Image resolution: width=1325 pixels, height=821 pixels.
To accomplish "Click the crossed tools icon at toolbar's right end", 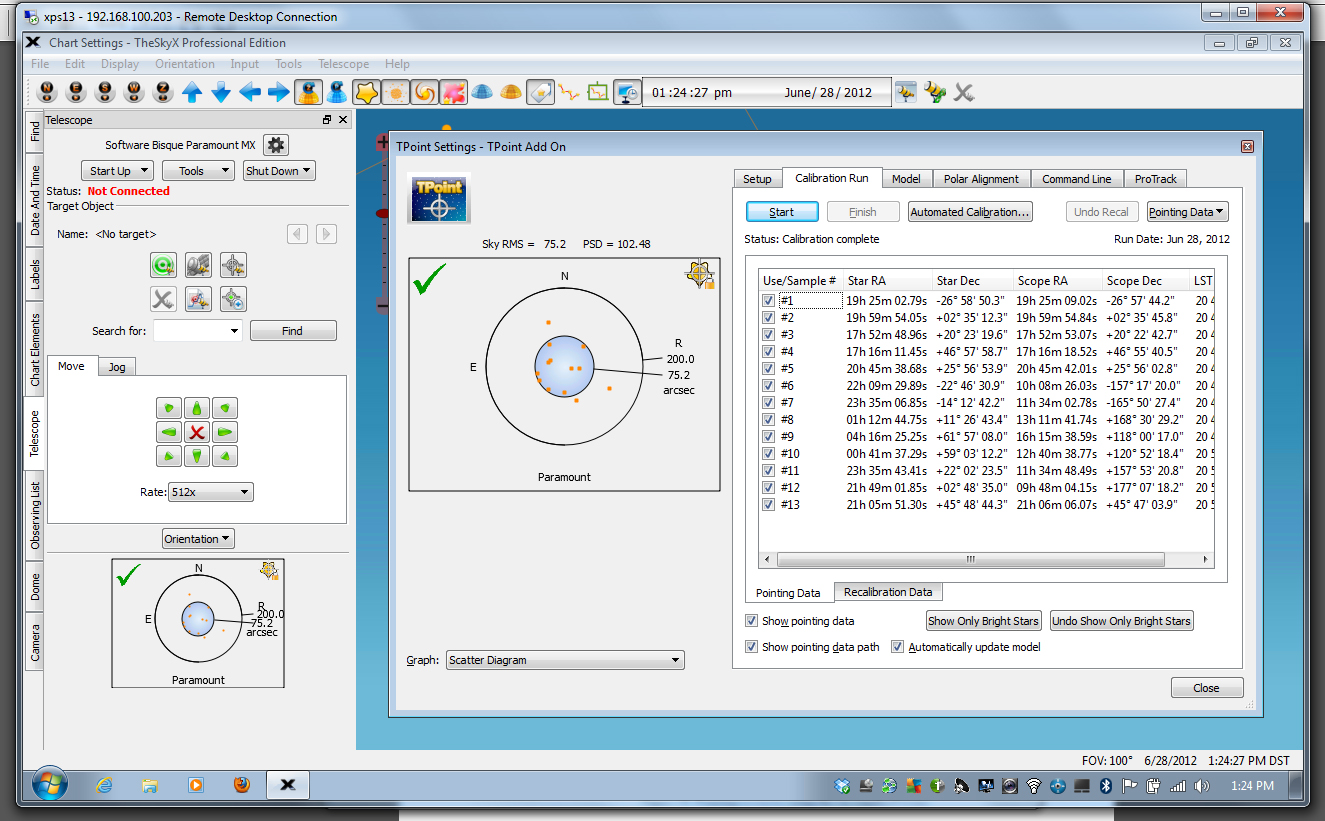I will point(964,92).
